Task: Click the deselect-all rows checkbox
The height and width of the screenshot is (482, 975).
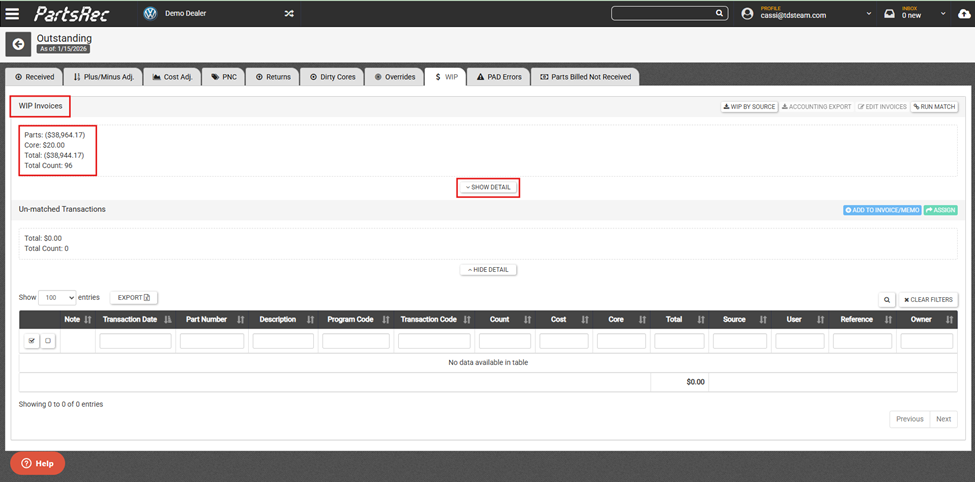Action: pyautogui.click(x=48, y=341)
